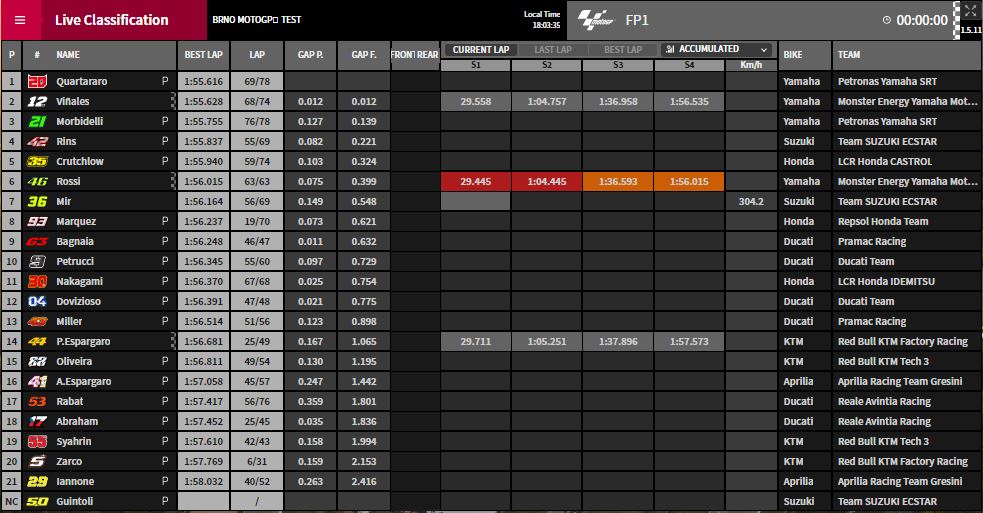Click Abraham's number 17 badge
Viewport: 983px width, 513px height.
(x=37, y=422)
